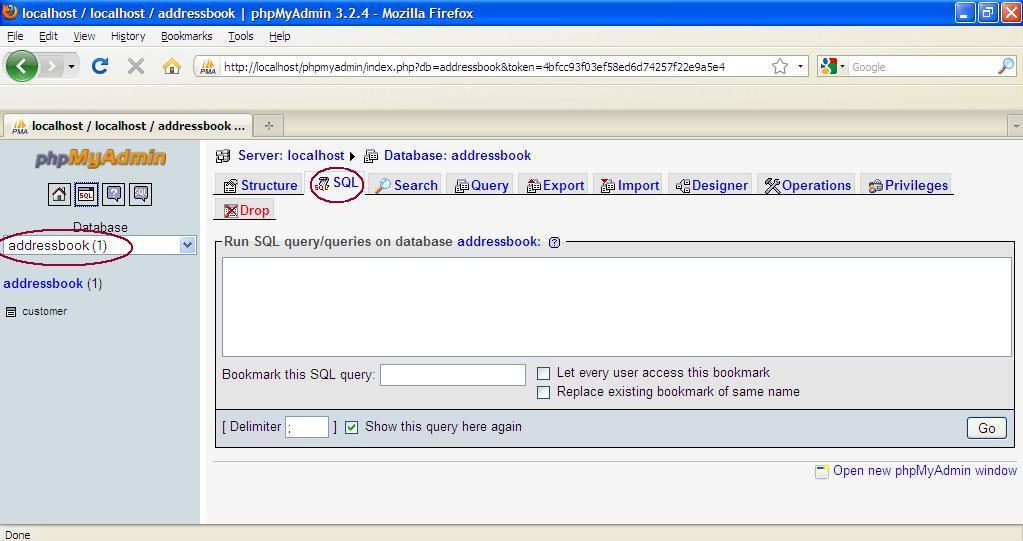Image resolution: width=1023 pixels, height=541 pixels.
Task: Click the SQL help question-mark icon
Action: tap(555, 242)
